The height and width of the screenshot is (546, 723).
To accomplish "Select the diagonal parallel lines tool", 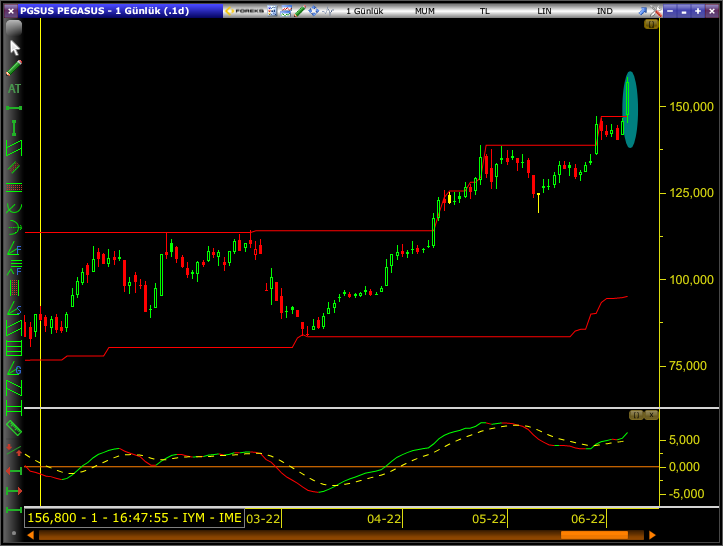I will (x=14, y=388).
